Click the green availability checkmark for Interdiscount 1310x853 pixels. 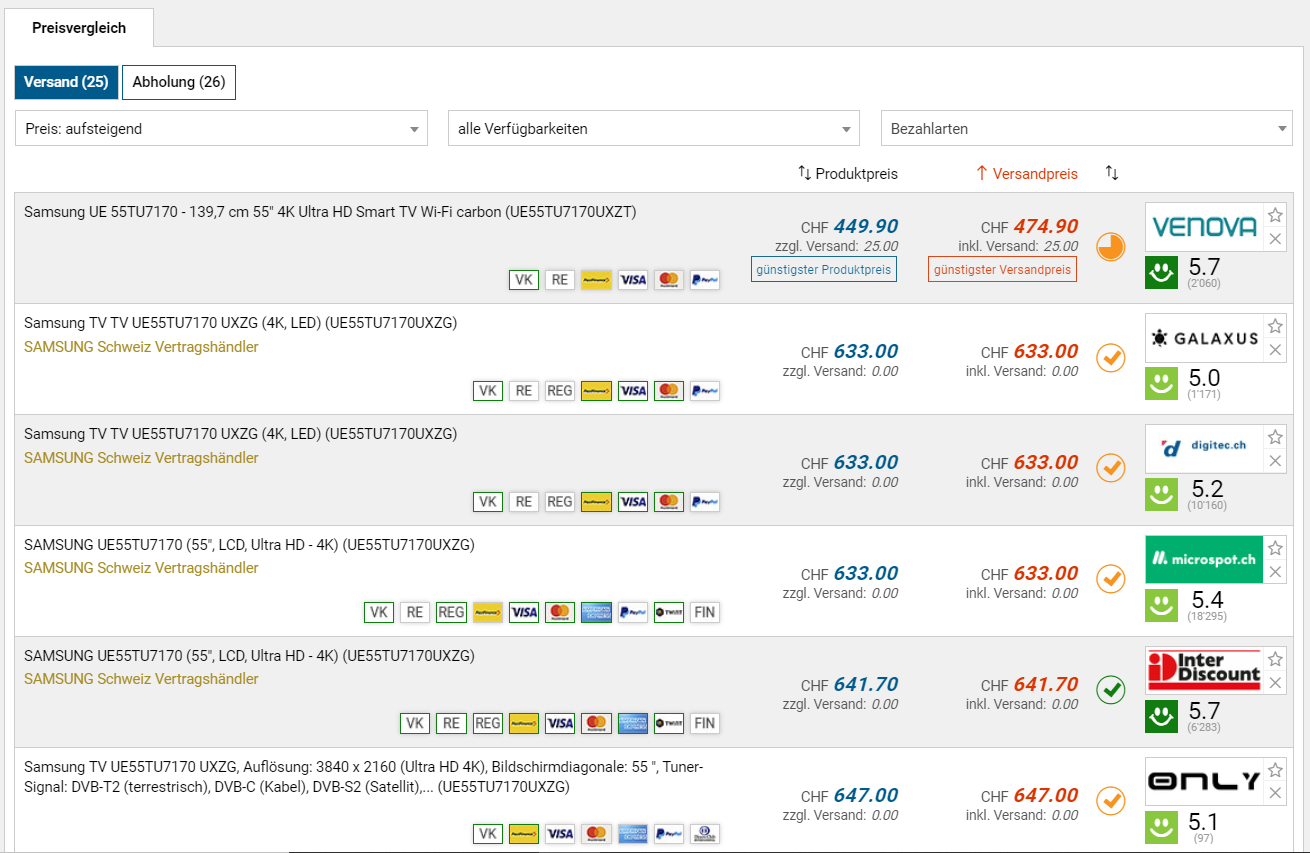1110,689
